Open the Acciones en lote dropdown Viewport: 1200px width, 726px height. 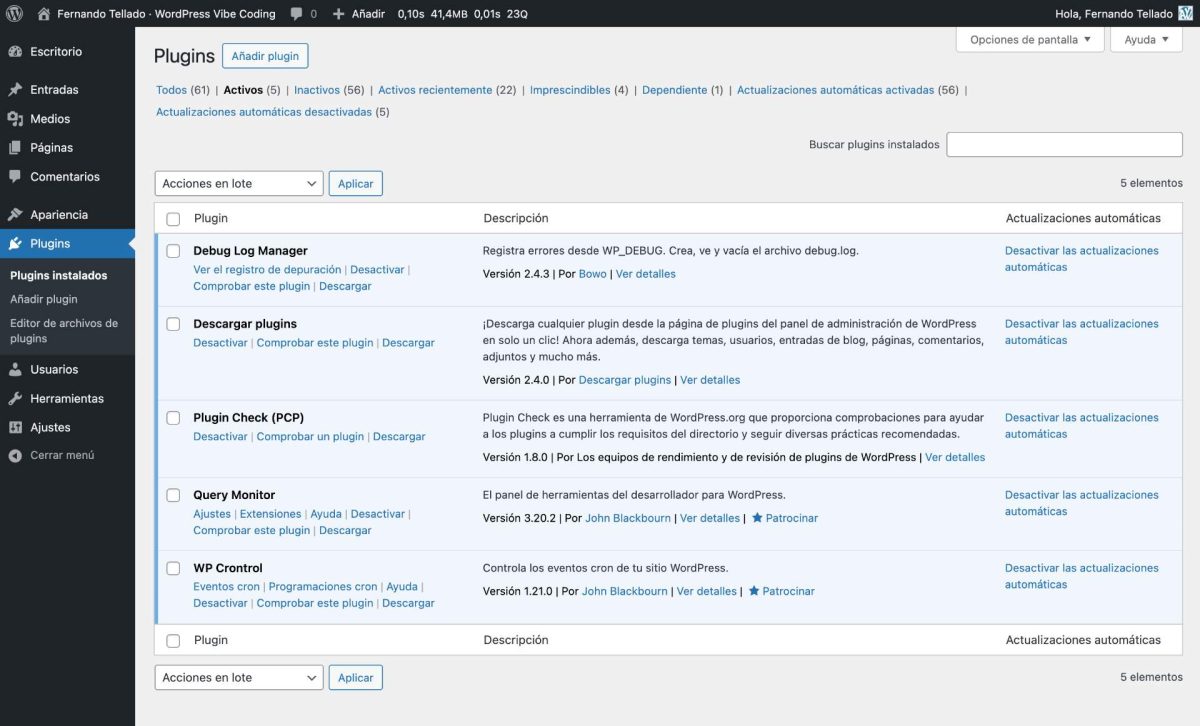tap(238, 183)
